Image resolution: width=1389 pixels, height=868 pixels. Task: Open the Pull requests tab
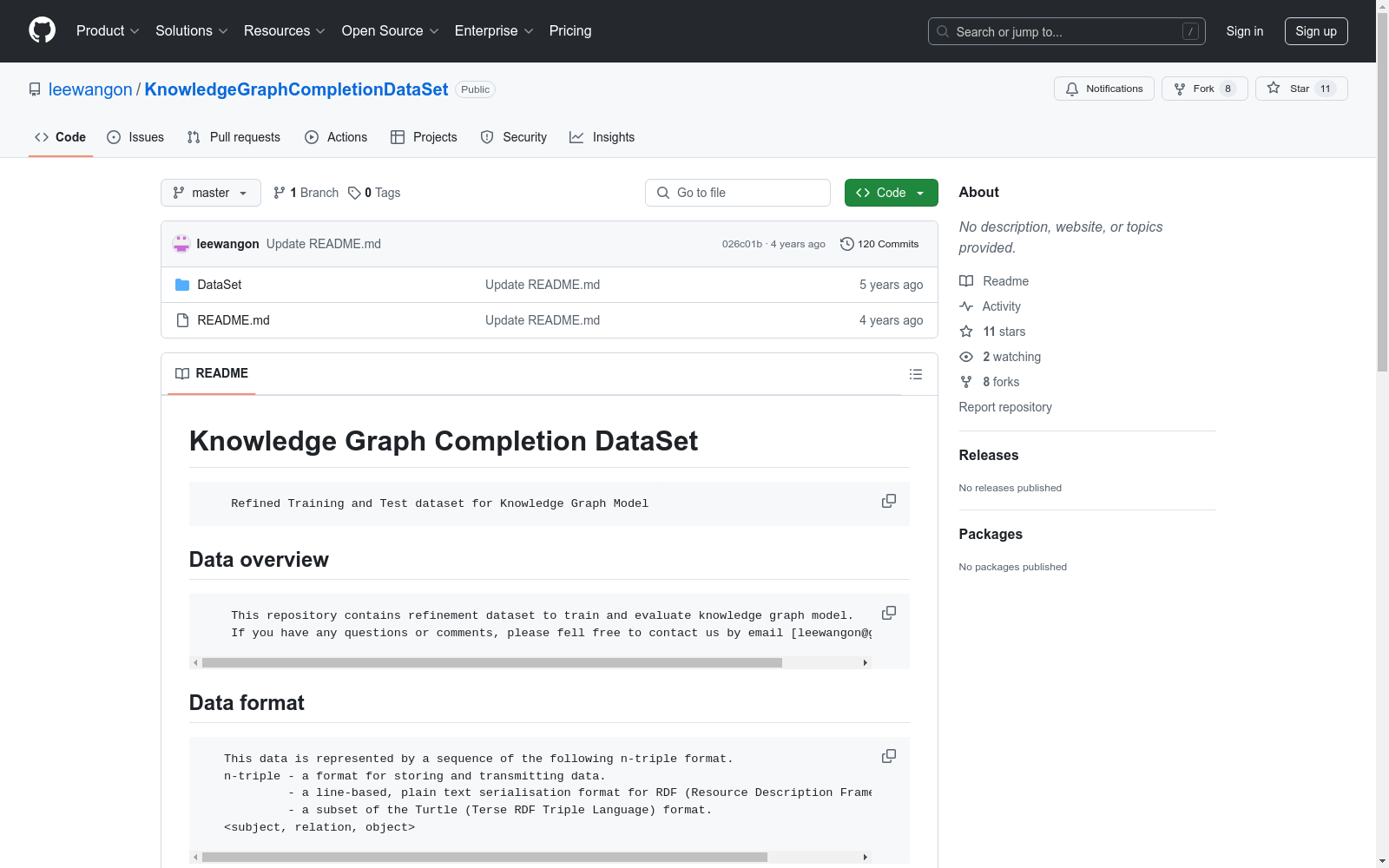[234, 137]
